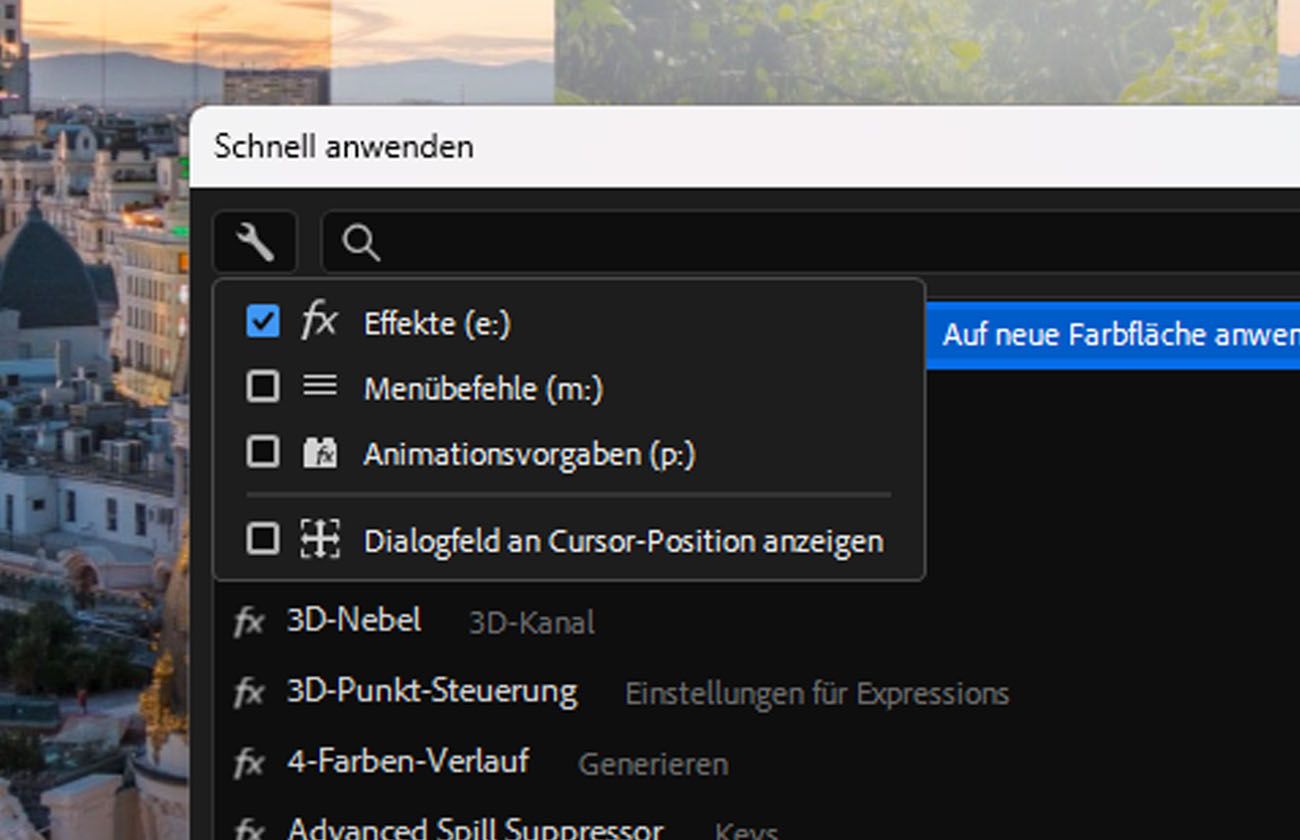The image size is (1300, 840).
Task: Select Animationsvorgaben (p:) menu entry
Action: click(529, 454)
